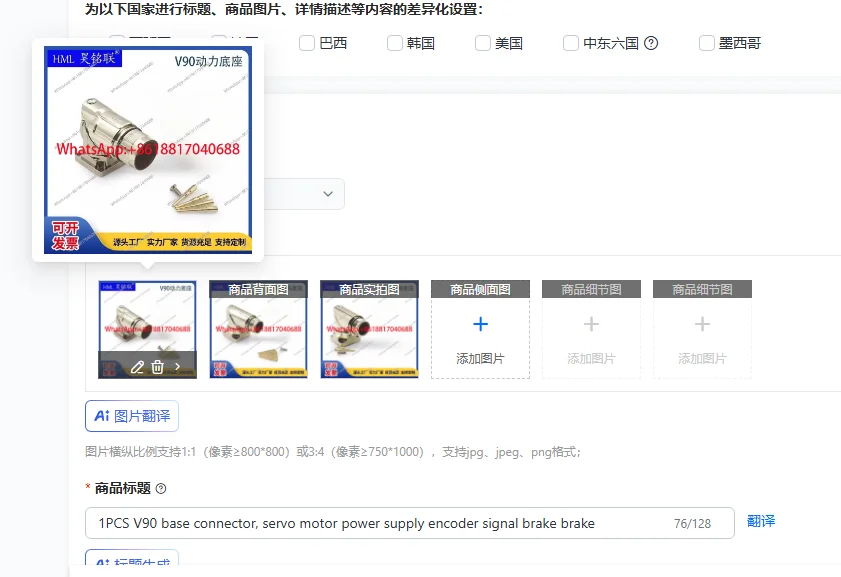The image size is (841, 577).
Task: Click the image ratio hint text line
Action: (333, 452)
